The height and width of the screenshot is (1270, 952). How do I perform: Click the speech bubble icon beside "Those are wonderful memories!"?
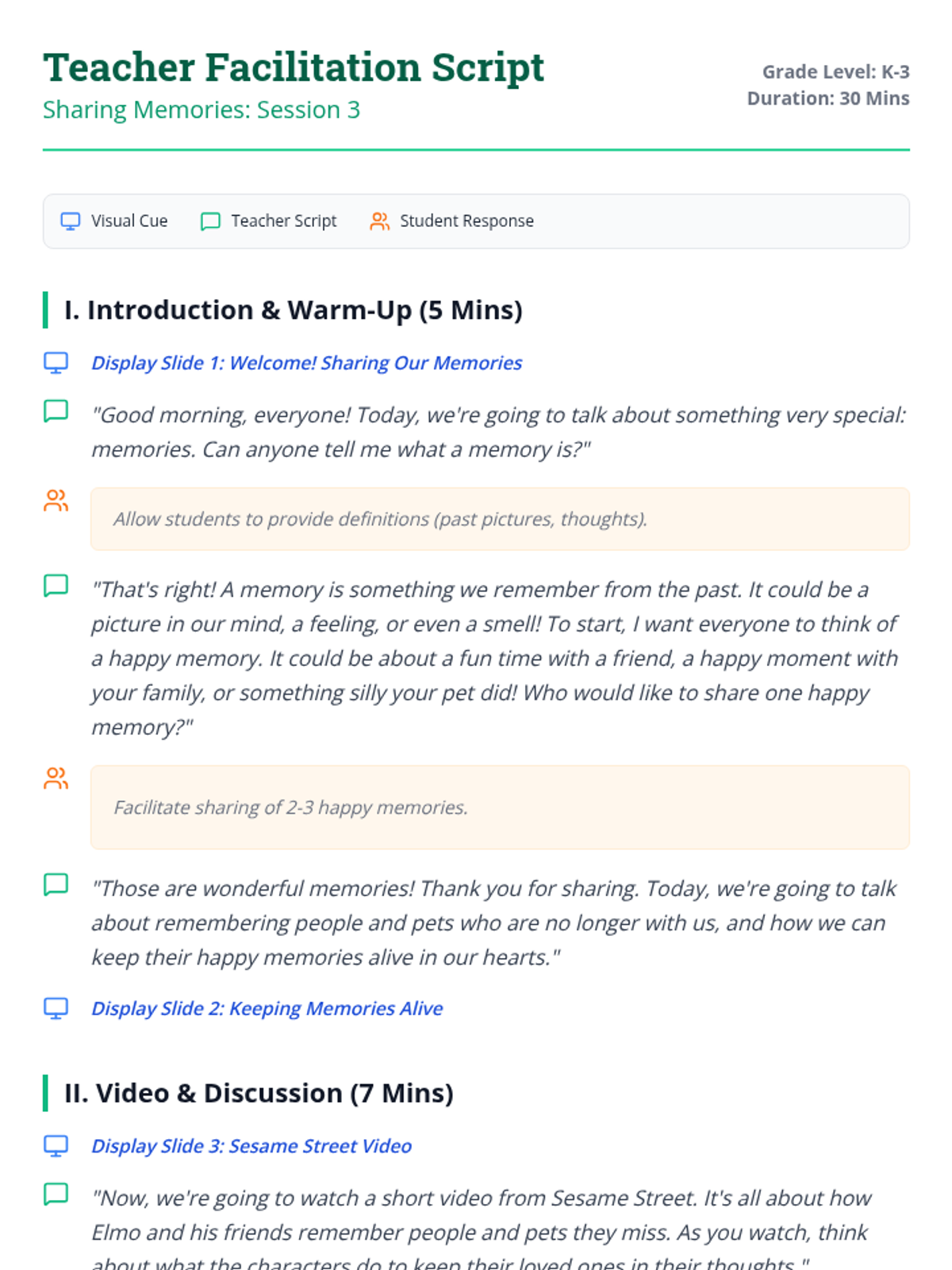(x=56, y=884)
